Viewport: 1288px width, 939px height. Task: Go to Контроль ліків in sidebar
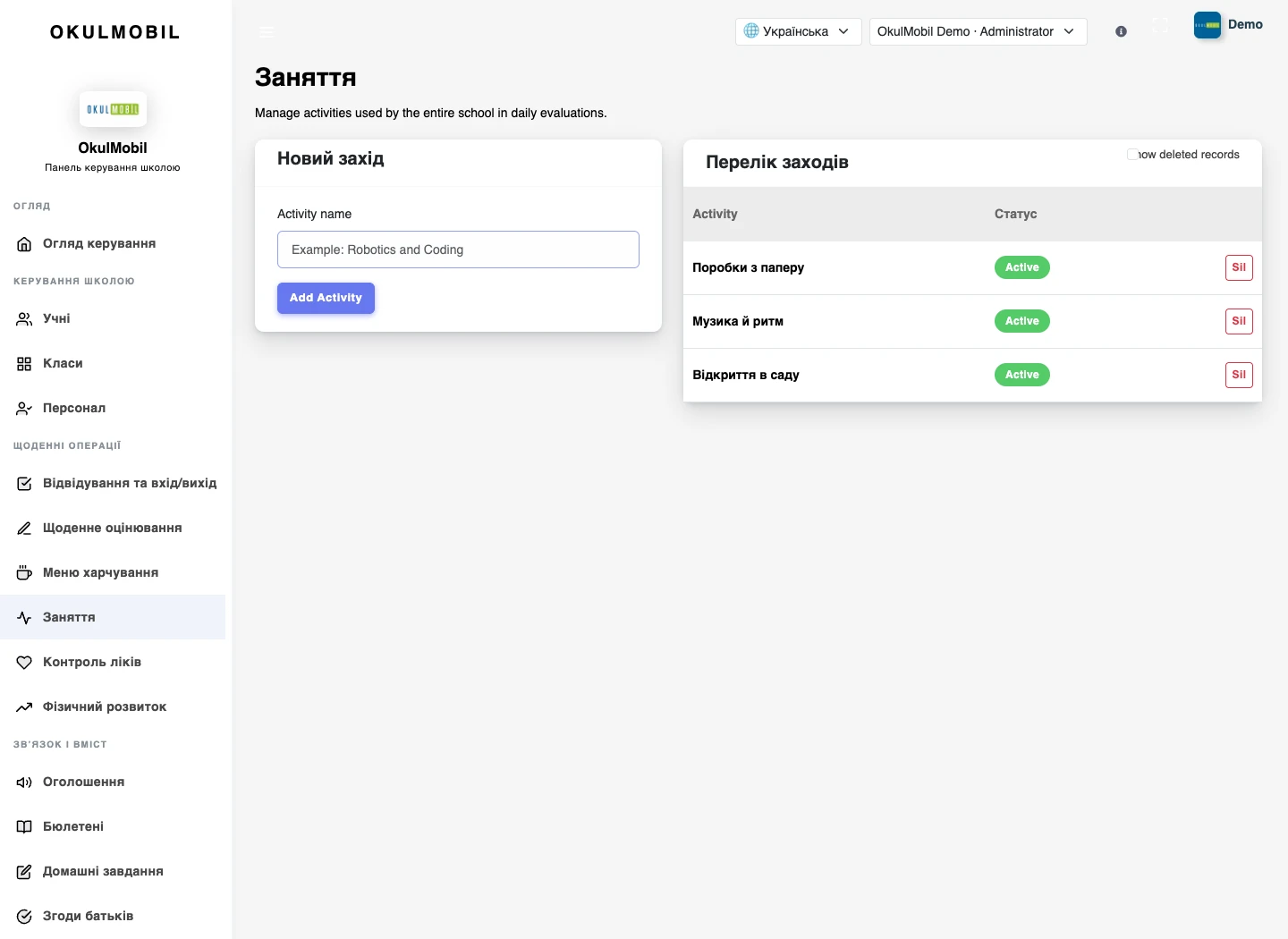click(x=113, y=662)
